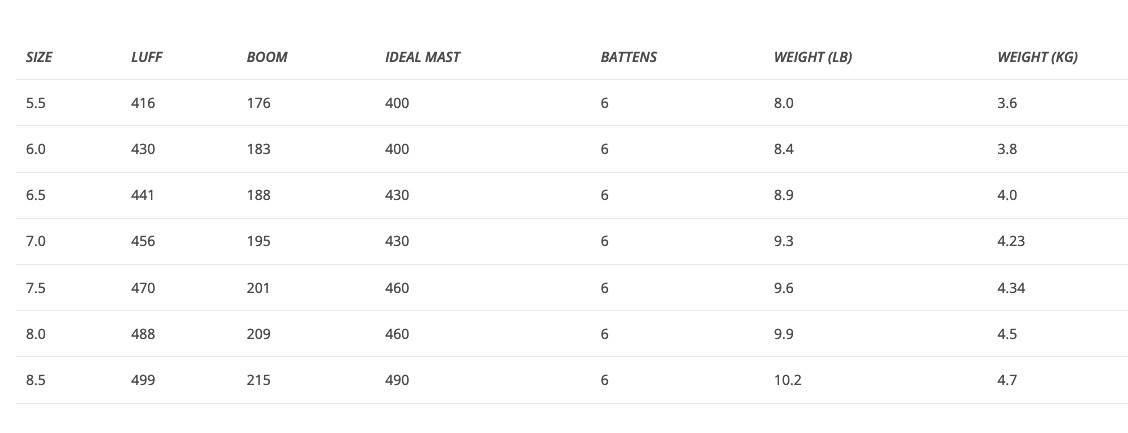Select the battens cell in size 7.0 row
The height and width of the screenshot is (433, 1128).
coord(604,241)
